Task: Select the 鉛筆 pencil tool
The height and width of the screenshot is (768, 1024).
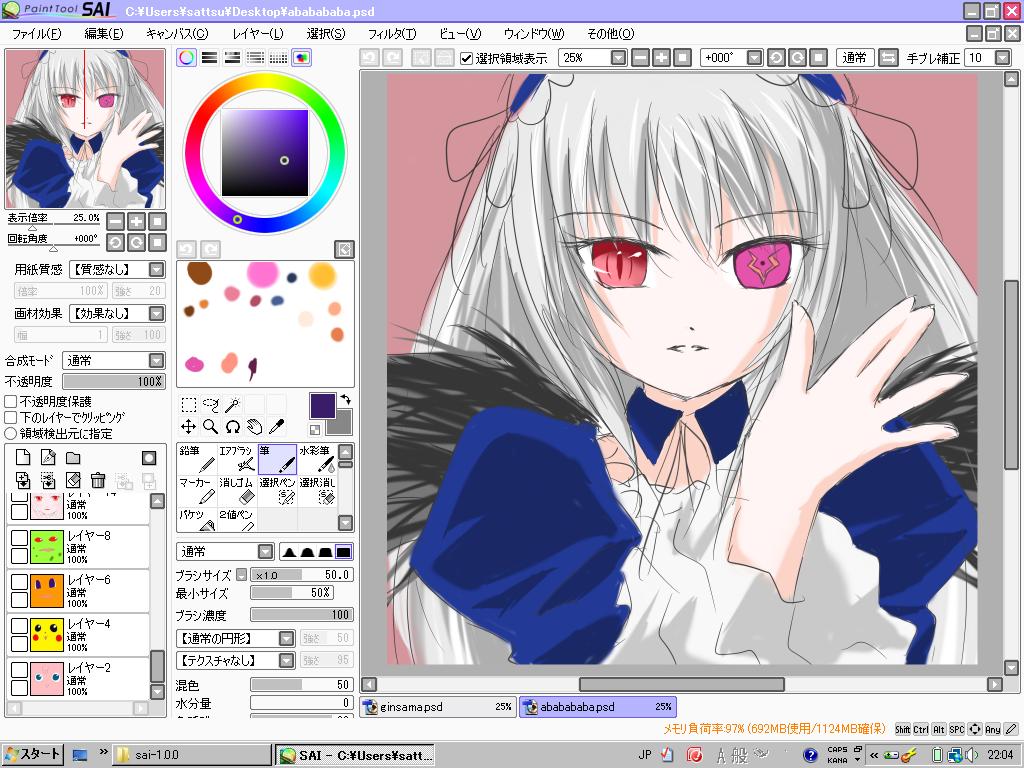Action: tap(197, 458)
